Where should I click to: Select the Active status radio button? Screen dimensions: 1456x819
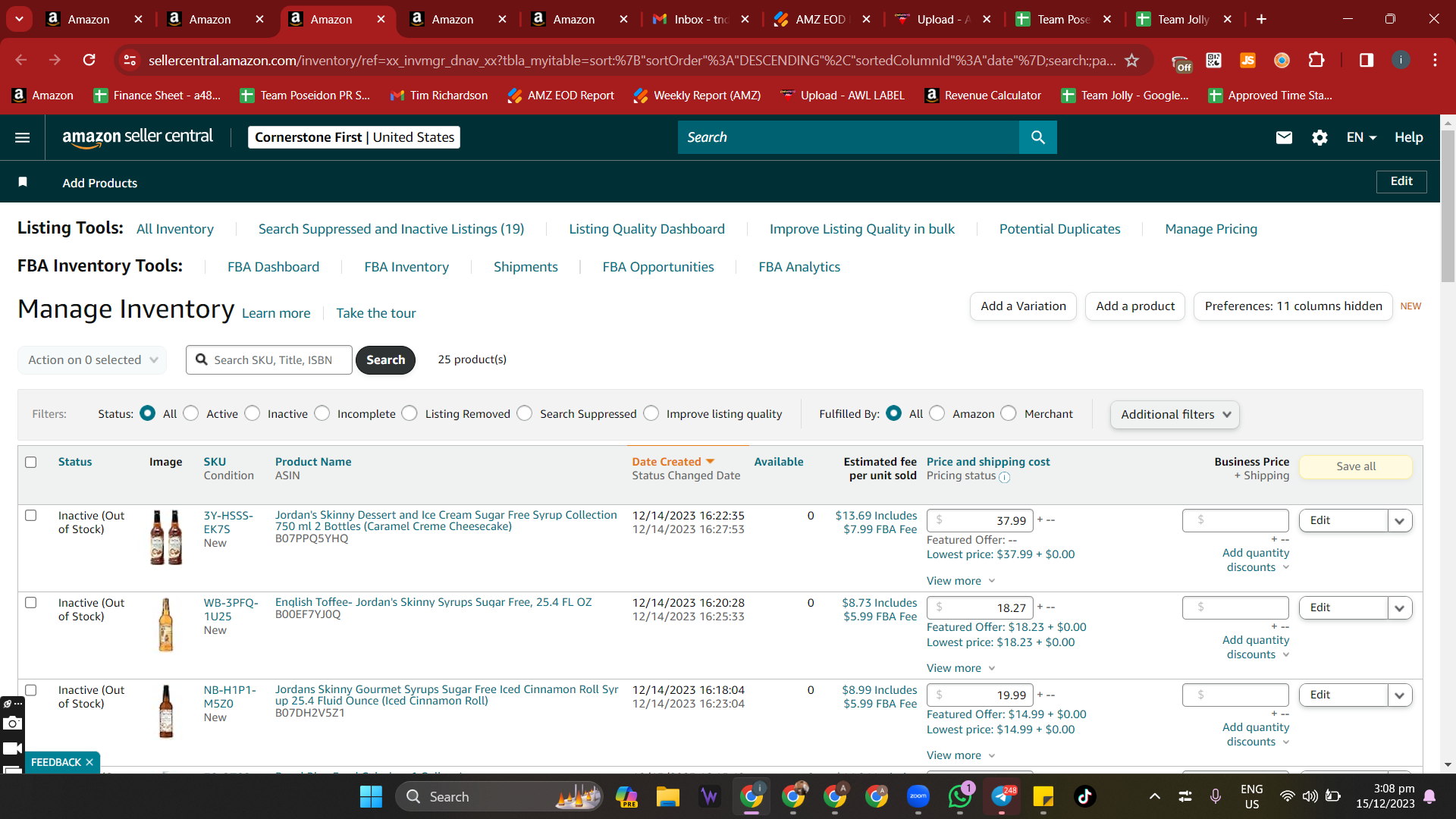pyautogui.click(x=191, y=413)
